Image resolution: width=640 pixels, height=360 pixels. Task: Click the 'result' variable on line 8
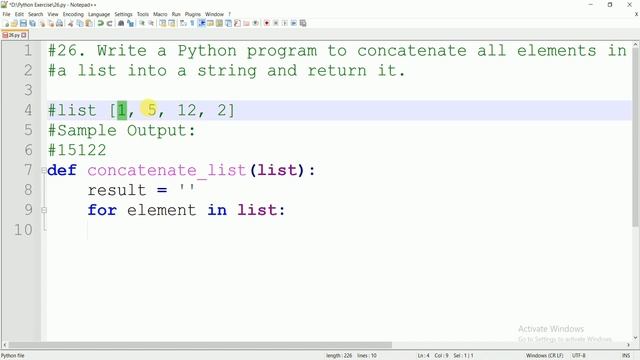tap(117, 190)
